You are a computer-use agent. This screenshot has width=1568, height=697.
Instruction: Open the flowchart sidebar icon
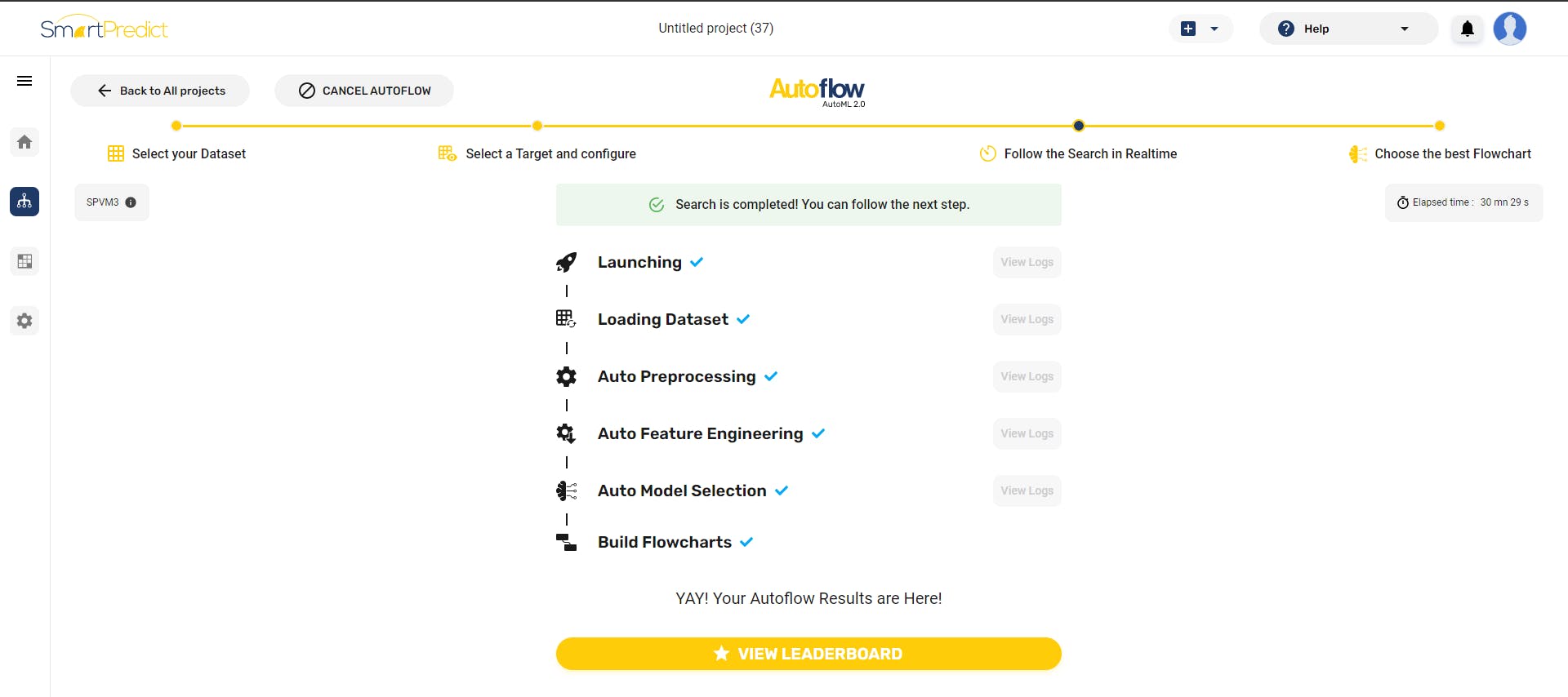(24, 202)
